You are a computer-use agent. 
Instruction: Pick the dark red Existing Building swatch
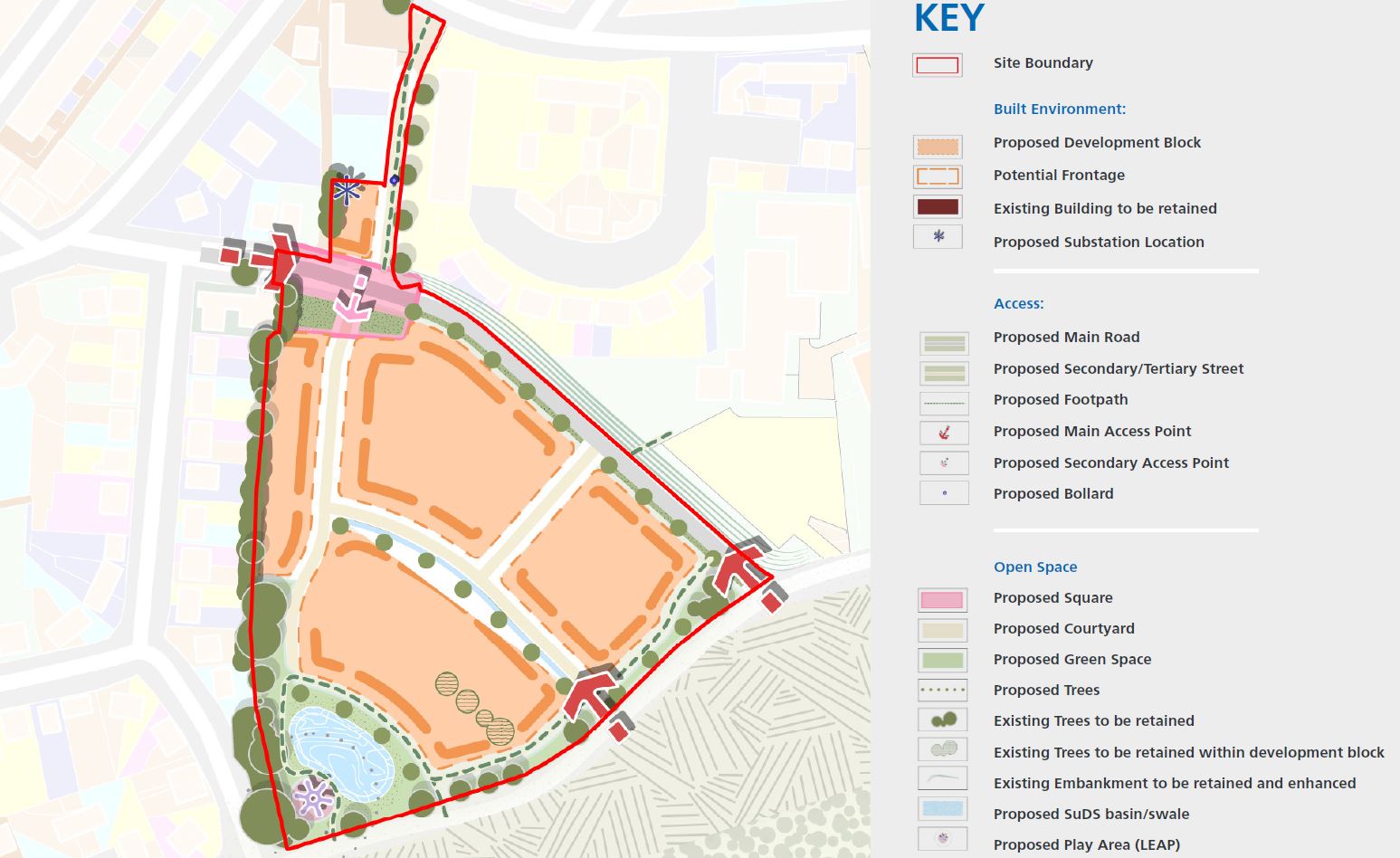click(938, 207)
